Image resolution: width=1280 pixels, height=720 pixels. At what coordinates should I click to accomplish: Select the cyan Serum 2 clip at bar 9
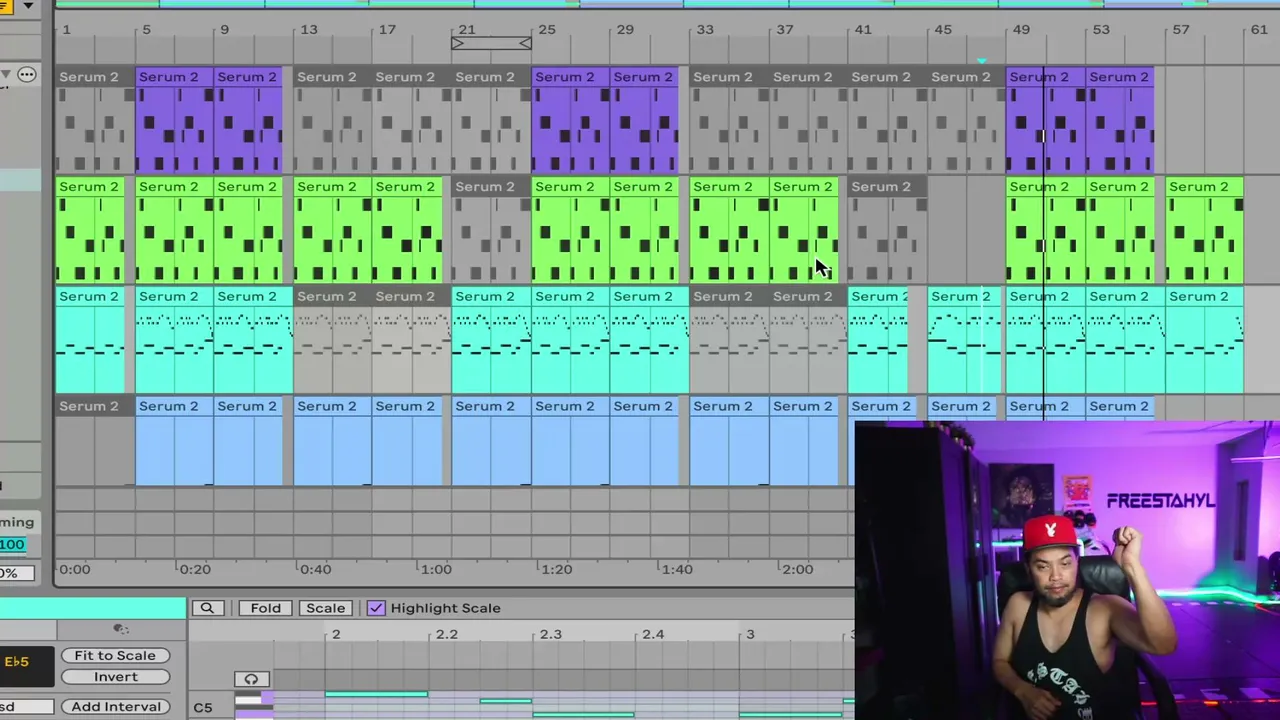253,340
